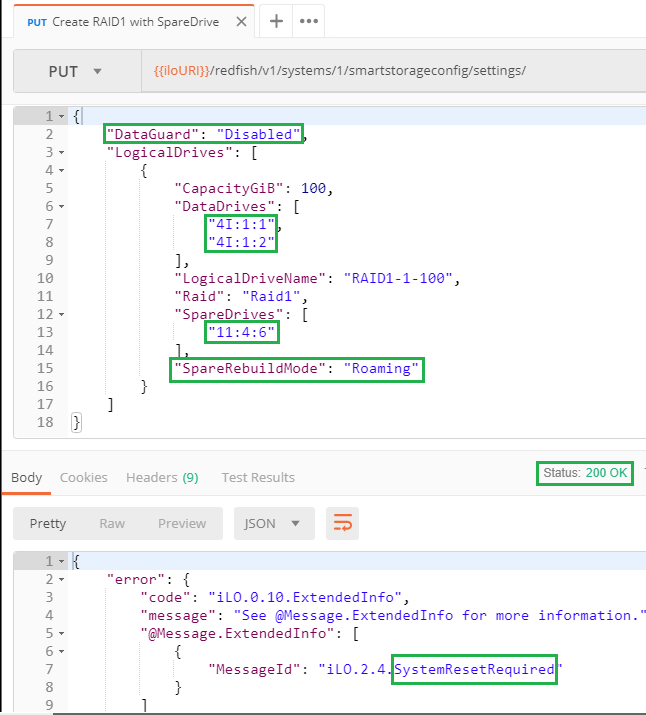Click the 100 capacity value
This screenshot has width=646, height=715.
tap(313, 188)
